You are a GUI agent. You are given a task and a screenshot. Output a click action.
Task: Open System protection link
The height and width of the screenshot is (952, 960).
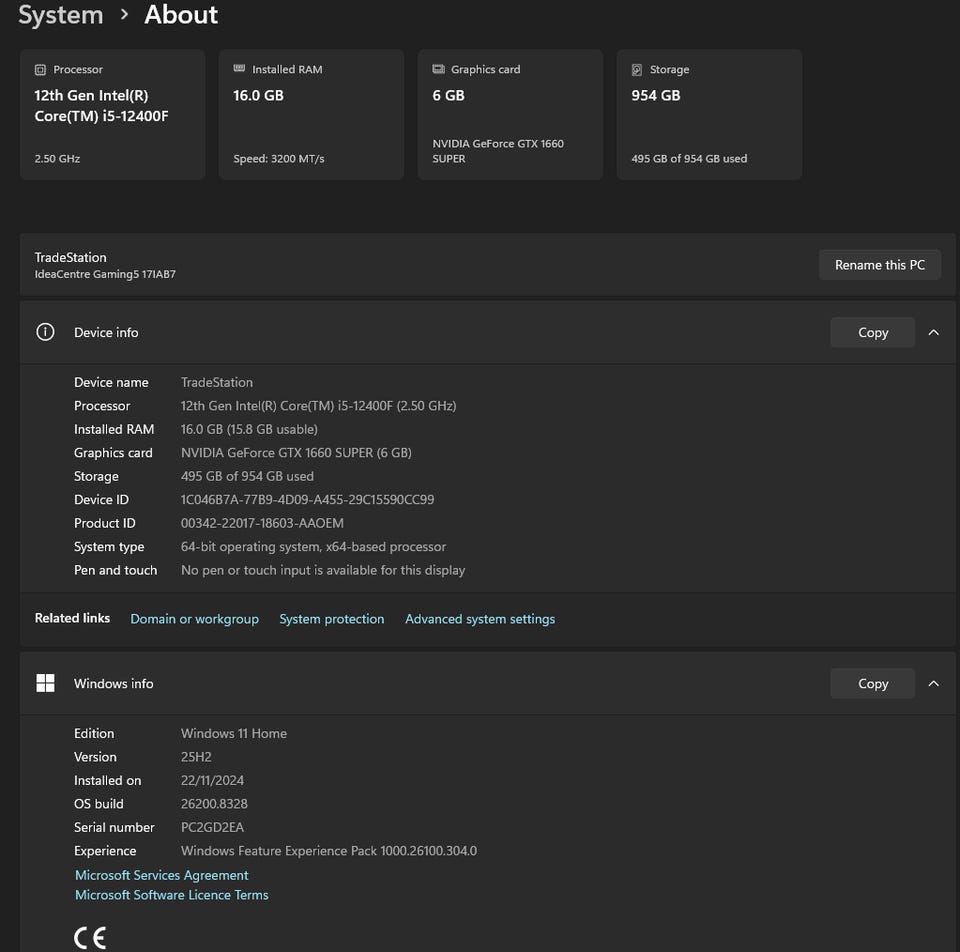click(332, 619)
